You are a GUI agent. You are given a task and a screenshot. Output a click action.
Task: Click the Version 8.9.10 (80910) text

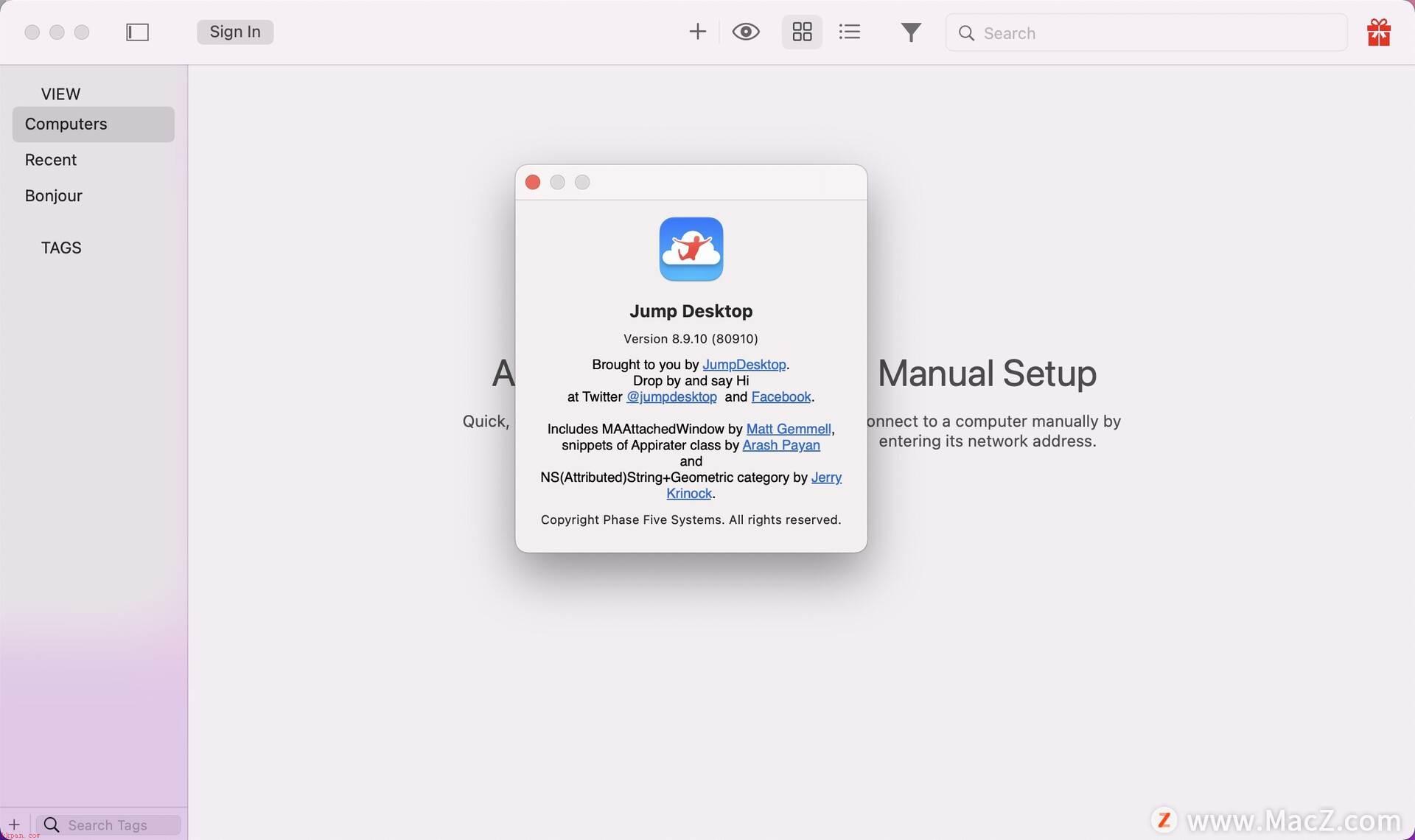click(691, 339)
